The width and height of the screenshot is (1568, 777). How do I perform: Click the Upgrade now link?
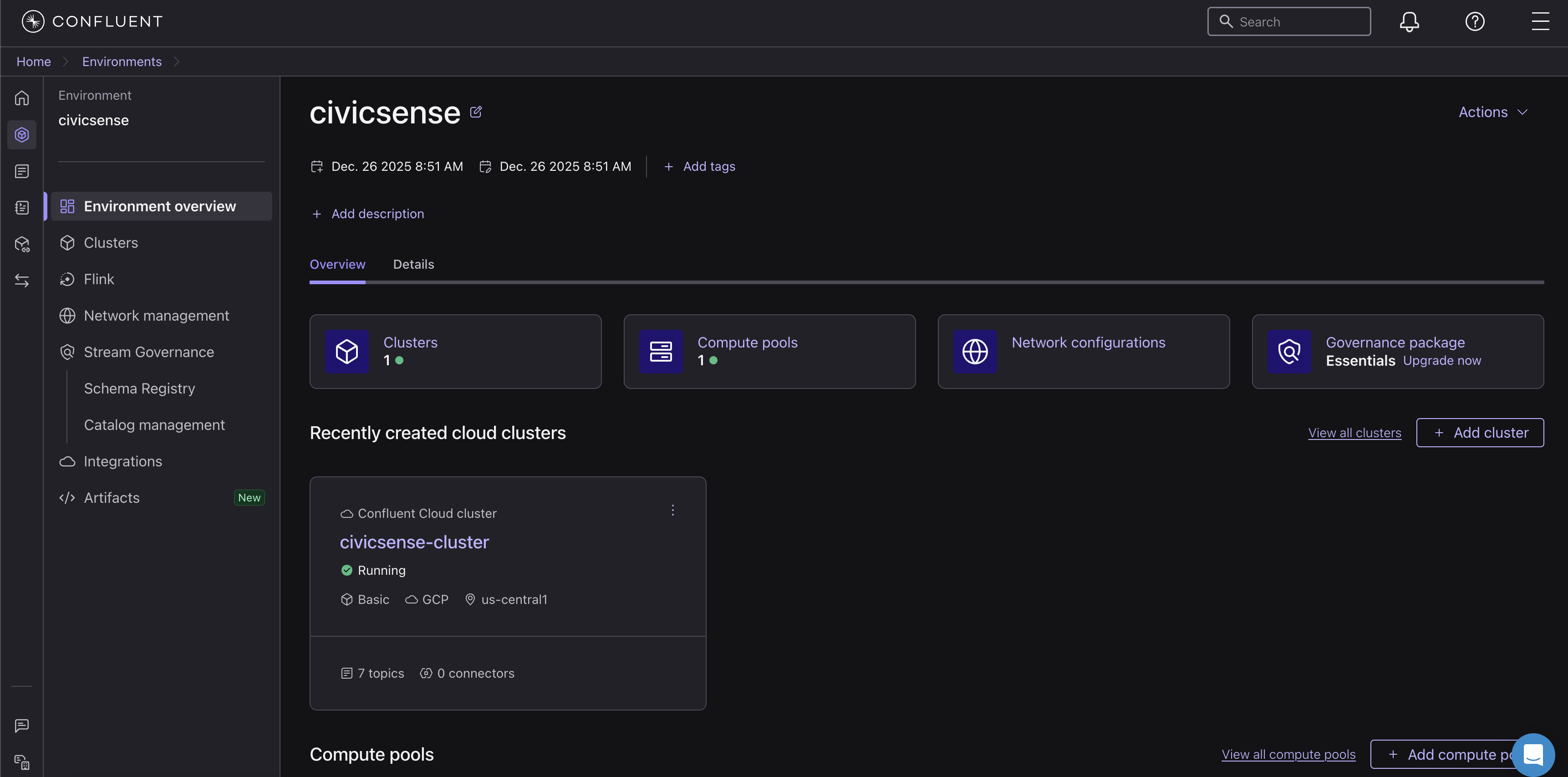1442,360
